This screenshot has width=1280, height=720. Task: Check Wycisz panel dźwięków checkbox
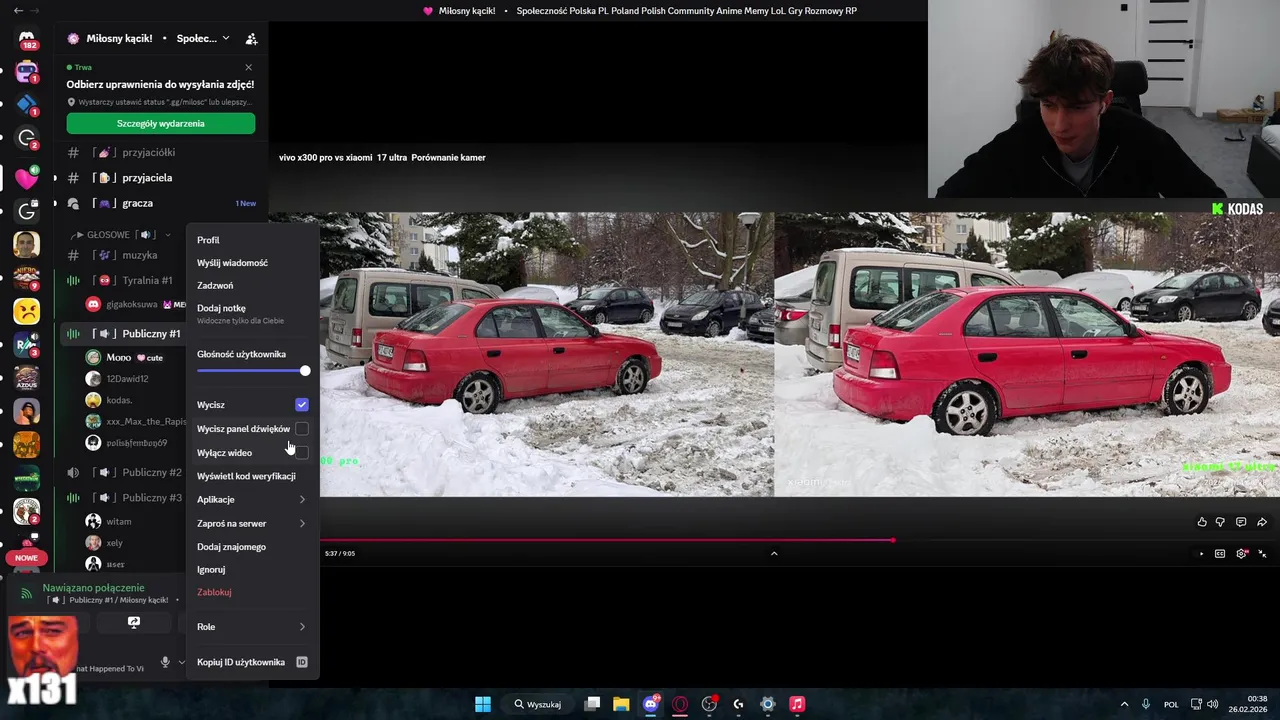click(x=302, y=429)
